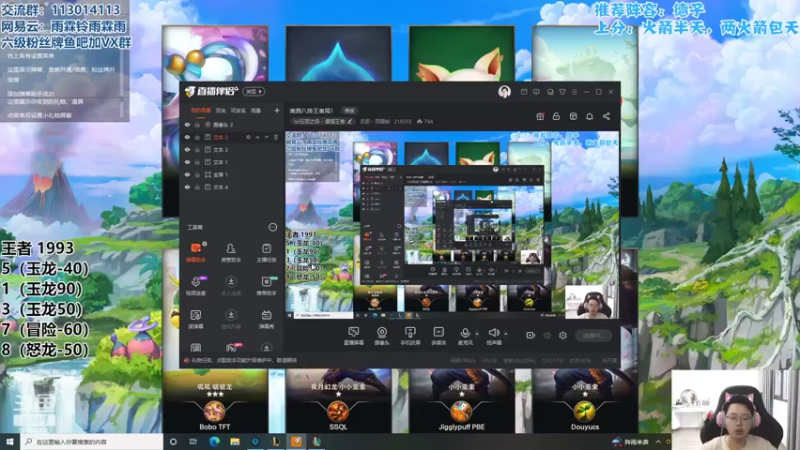Expand the microphone options arrow

[x=477, y=334]
